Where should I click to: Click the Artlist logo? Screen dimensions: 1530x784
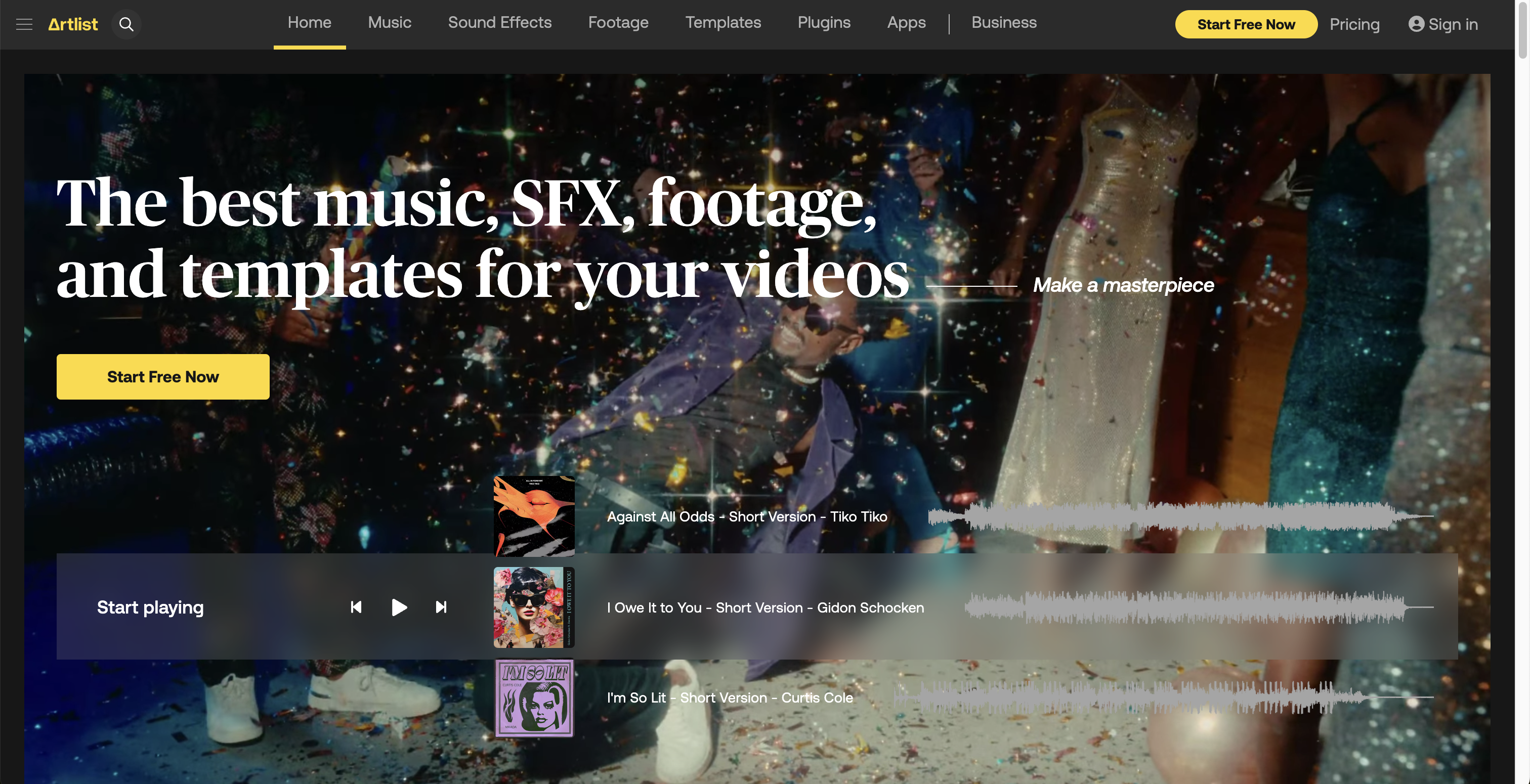73,24
